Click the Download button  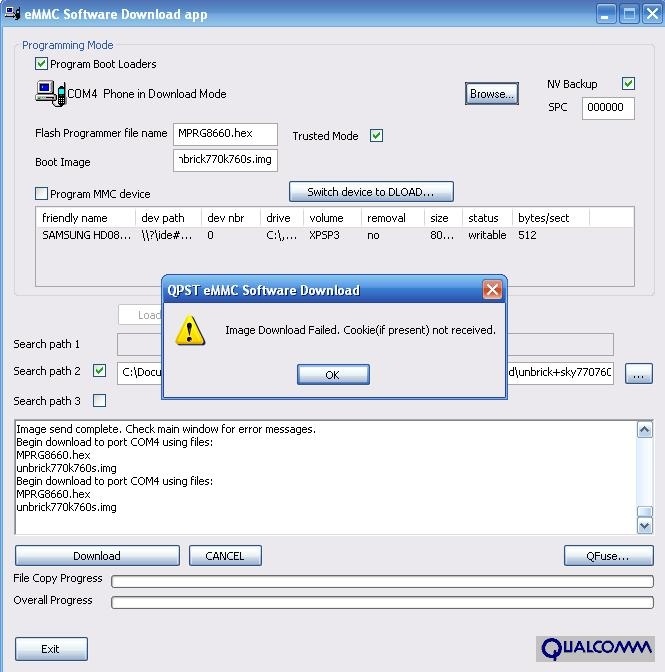coord(97,555)
